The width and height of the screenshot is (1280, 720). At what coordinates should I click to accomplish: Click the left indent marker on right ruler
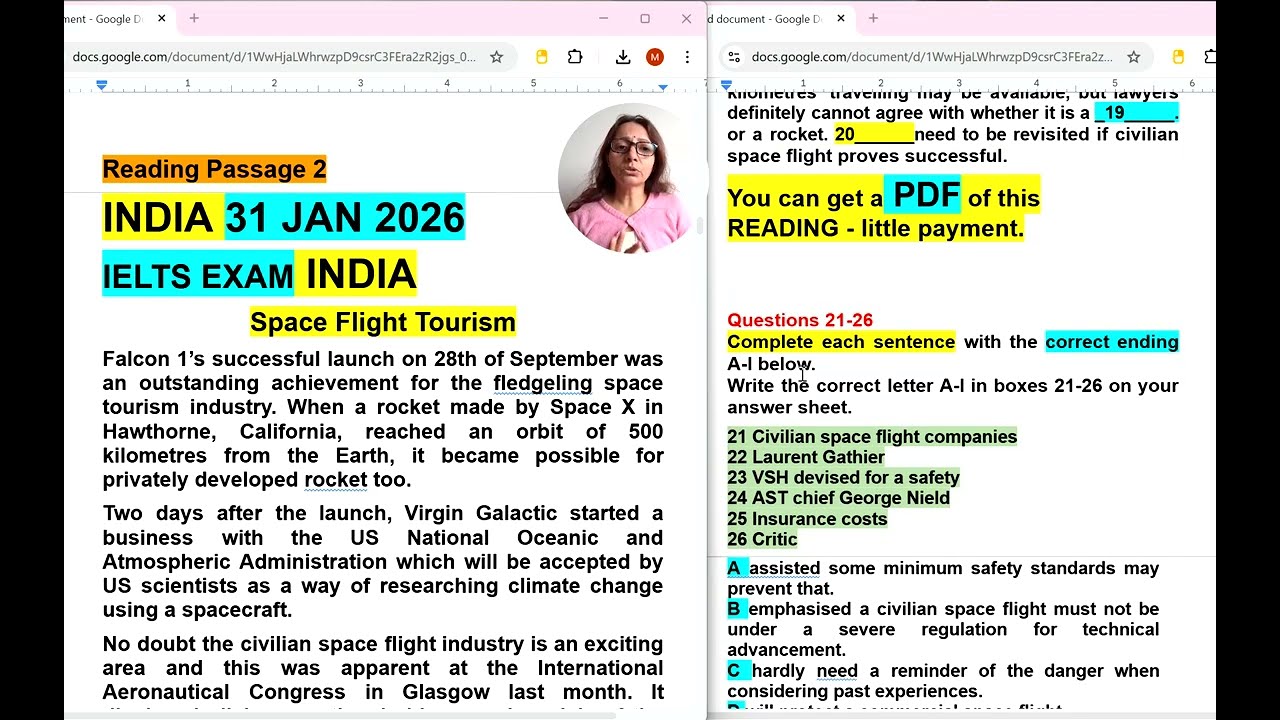726,86
